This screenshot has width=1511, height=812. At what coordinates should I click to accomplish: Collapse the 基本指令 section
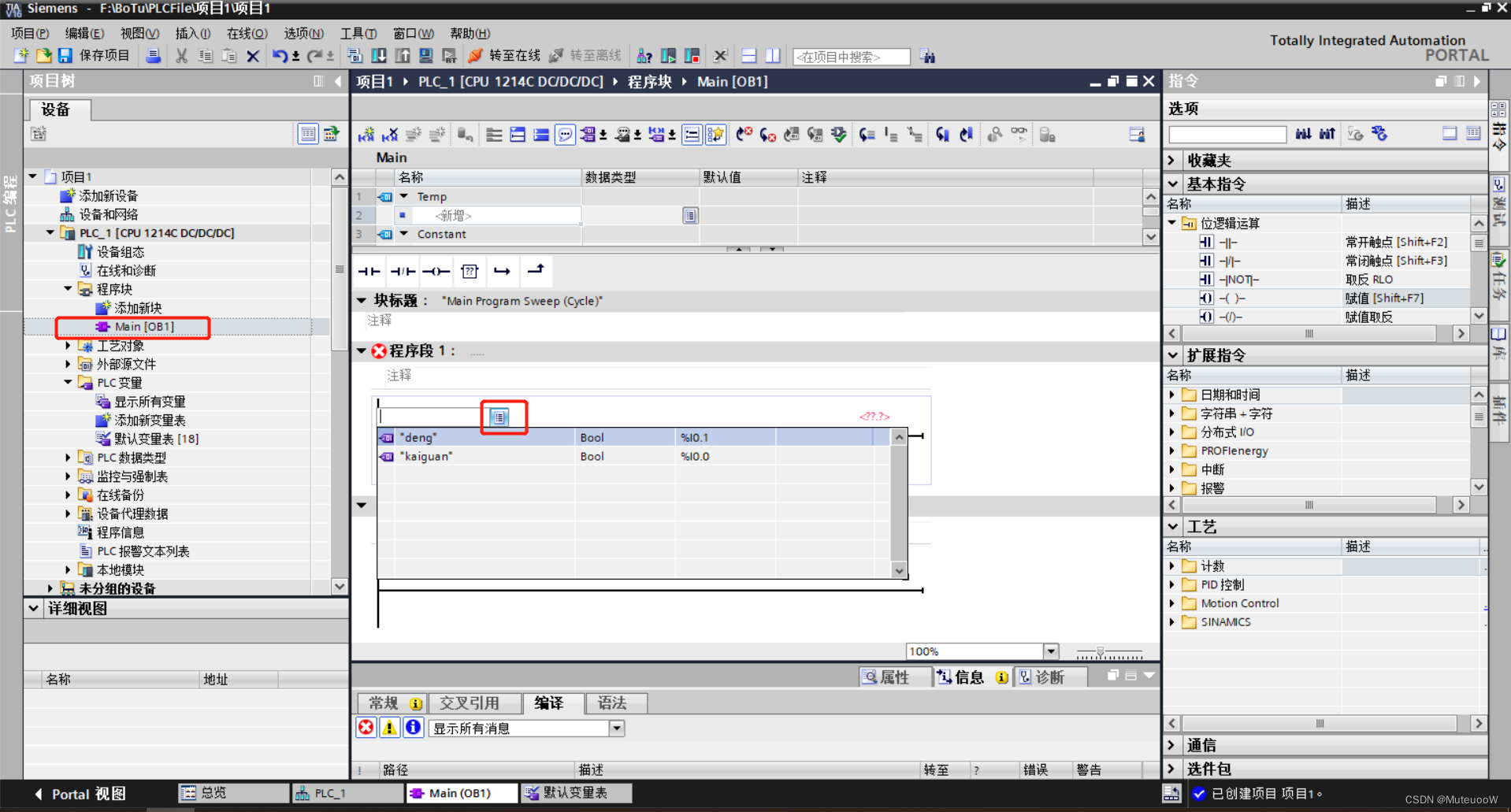(x=1172, y=184)
